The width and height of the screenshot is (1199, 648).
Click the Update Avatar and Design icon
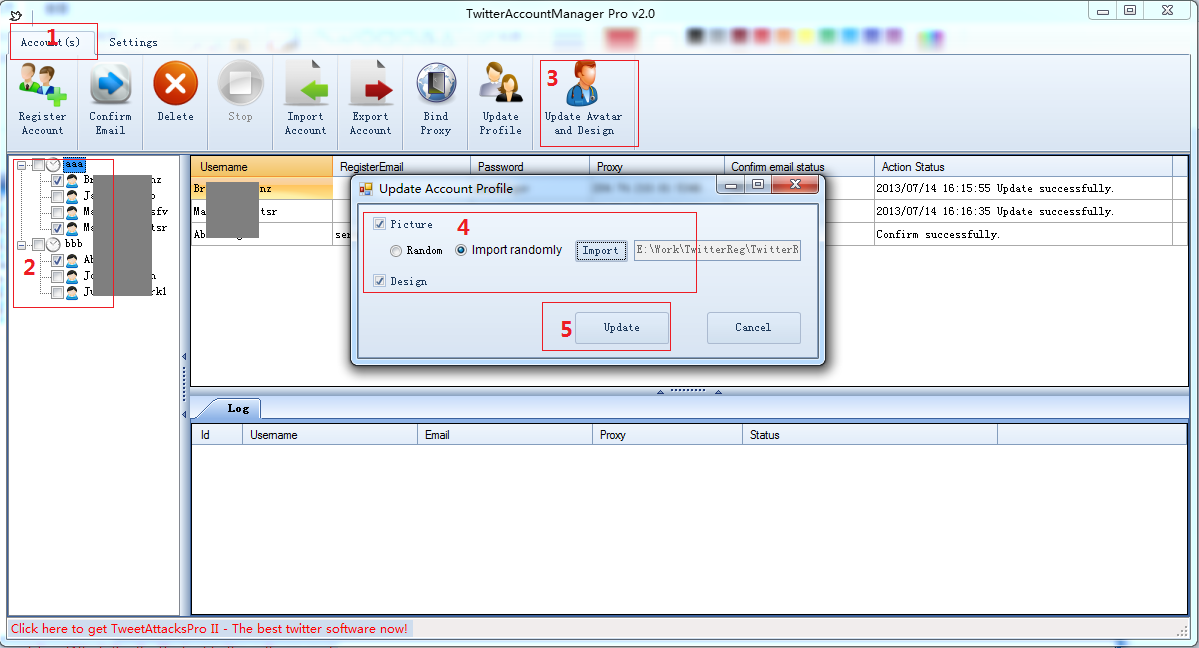point(583,84)
